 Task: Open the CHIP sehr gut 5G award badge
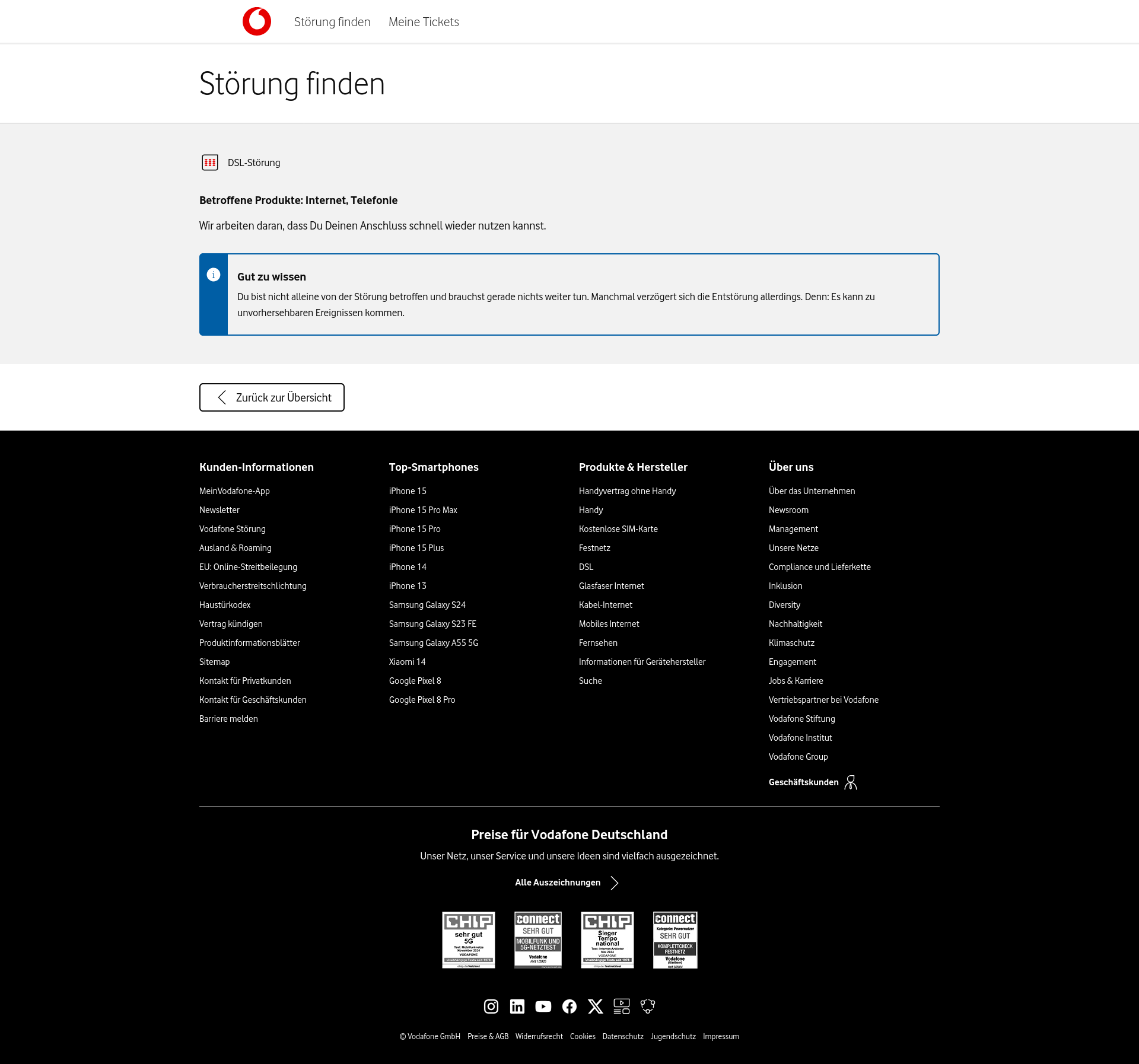click(469, 940)
